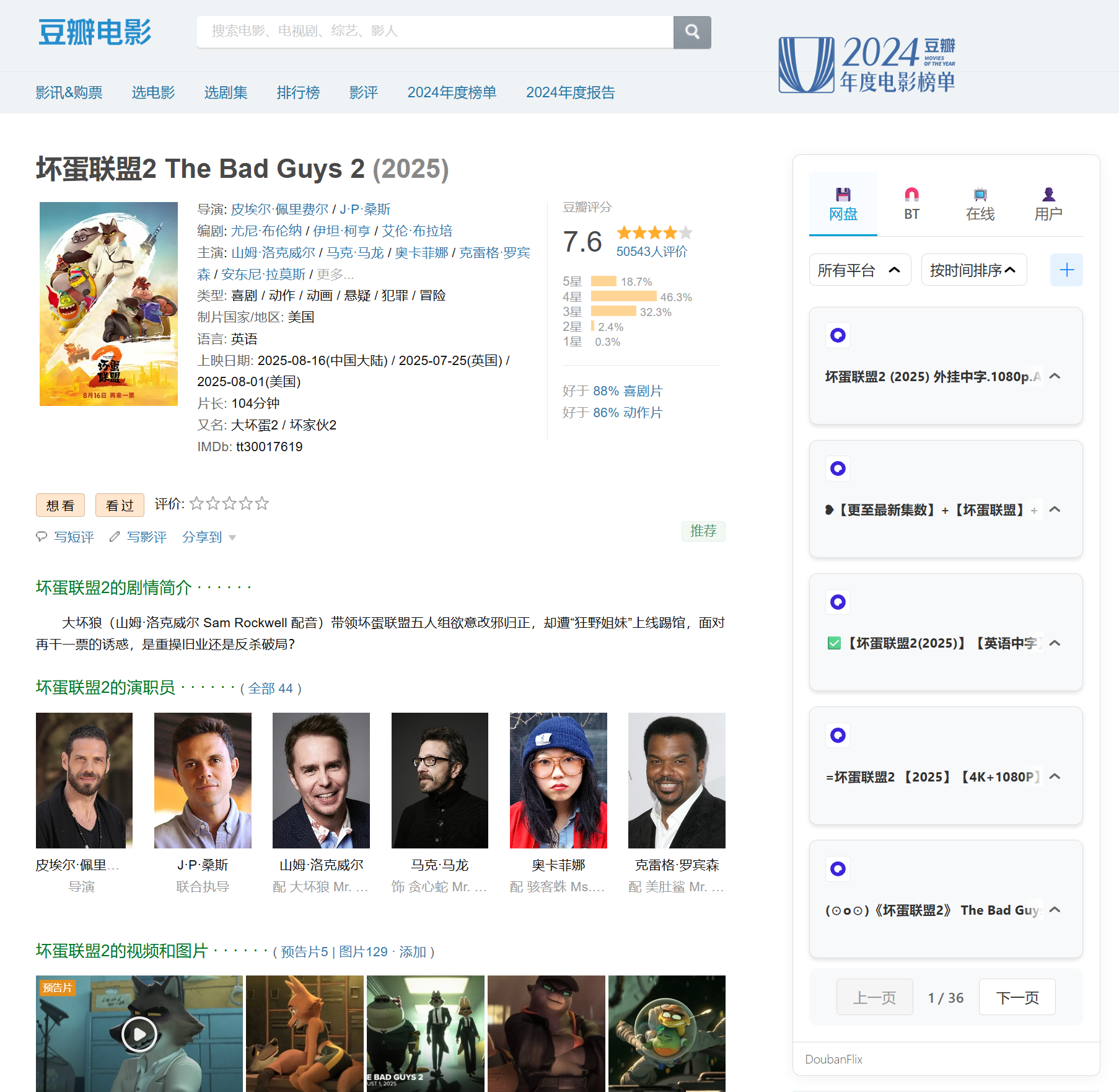Open 克雷格·罗宾森 cast photo
The width and height of the screenshot is (1119, 1092).
677,780
